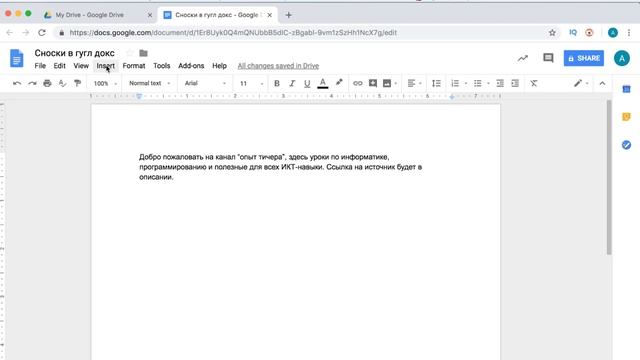Image resolution: width=640 pixels, height=360 pixels.
Task: Toggle underline formatting
Action: (x=307, y=83)
